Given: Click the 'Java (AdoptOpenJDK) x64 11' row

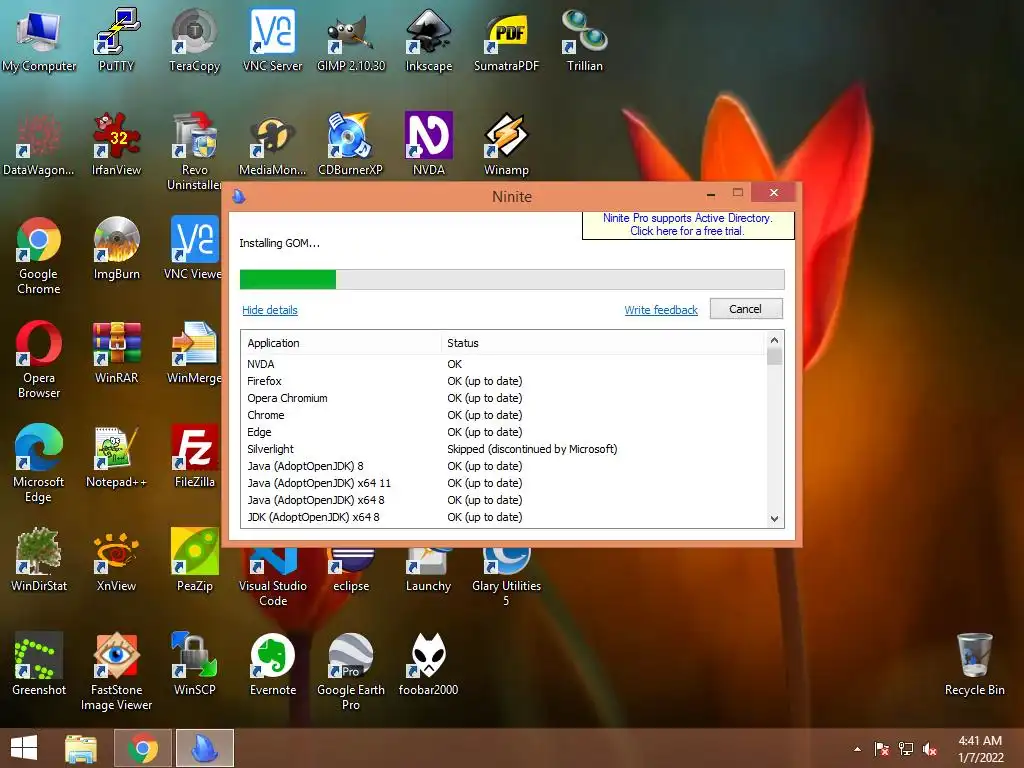Looking at the screenshot, I should pyautogui.click(x=503, y=483).
